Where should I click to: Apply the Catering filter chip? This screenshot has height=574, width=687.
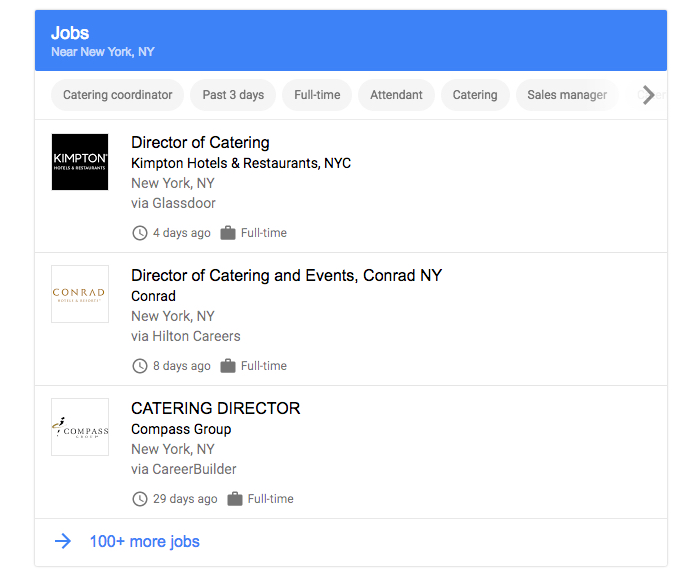tap(475, 95)
